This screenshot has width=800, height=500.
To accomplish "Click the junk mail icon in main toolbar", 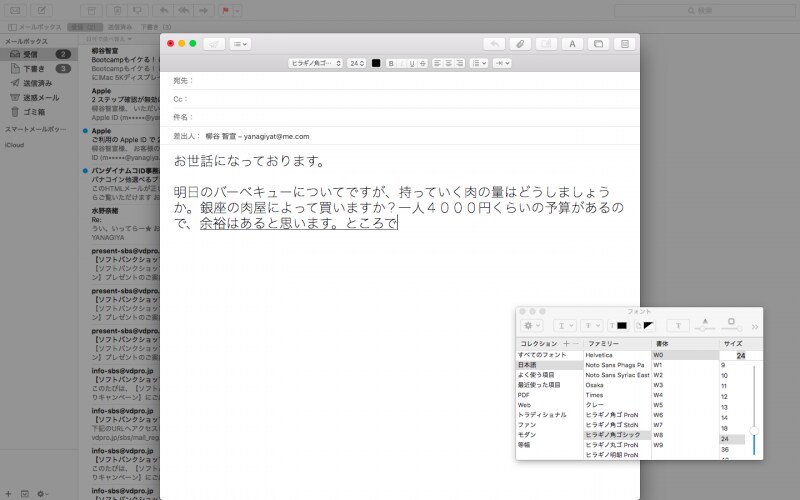I will coord(138,10).
